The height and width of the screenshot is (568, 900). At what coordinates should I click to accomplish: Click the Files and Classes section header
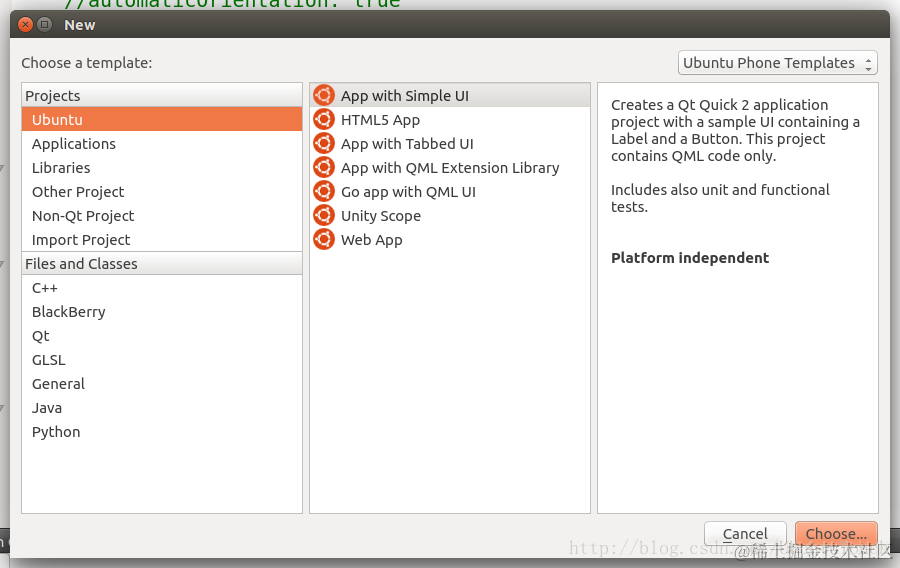click(x=162, y=264)
